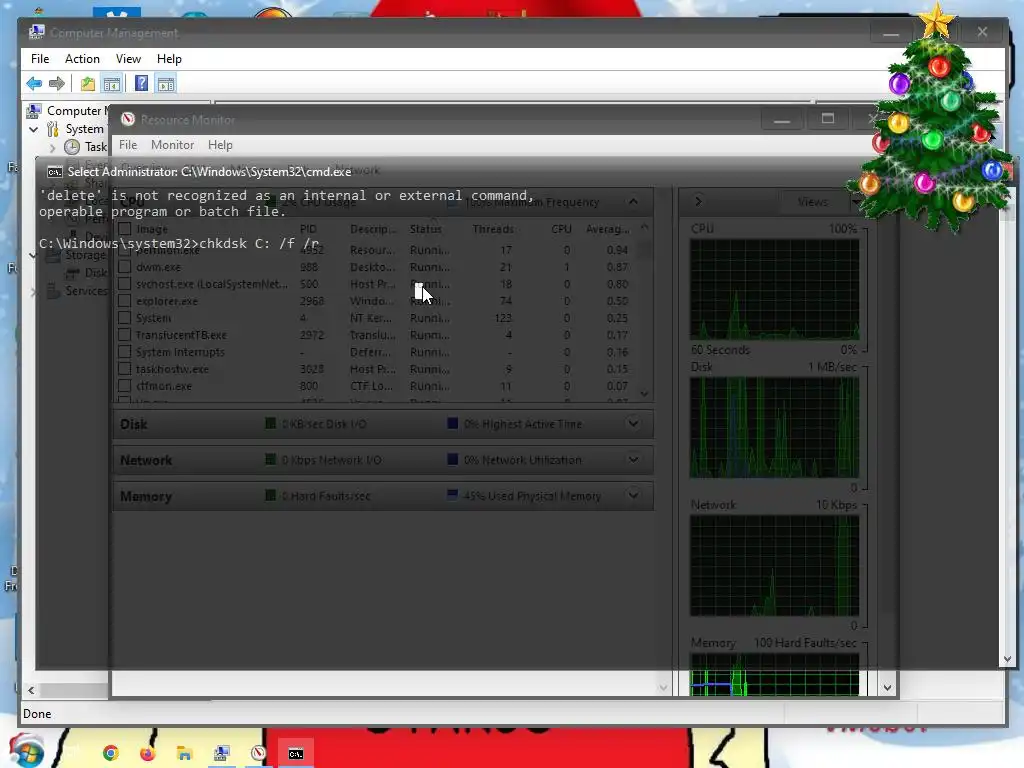The width and height of the screenshot is (1024, 768).
Task: Click scroll-left arrow in Computer Management tree
Action: (31, 690)
